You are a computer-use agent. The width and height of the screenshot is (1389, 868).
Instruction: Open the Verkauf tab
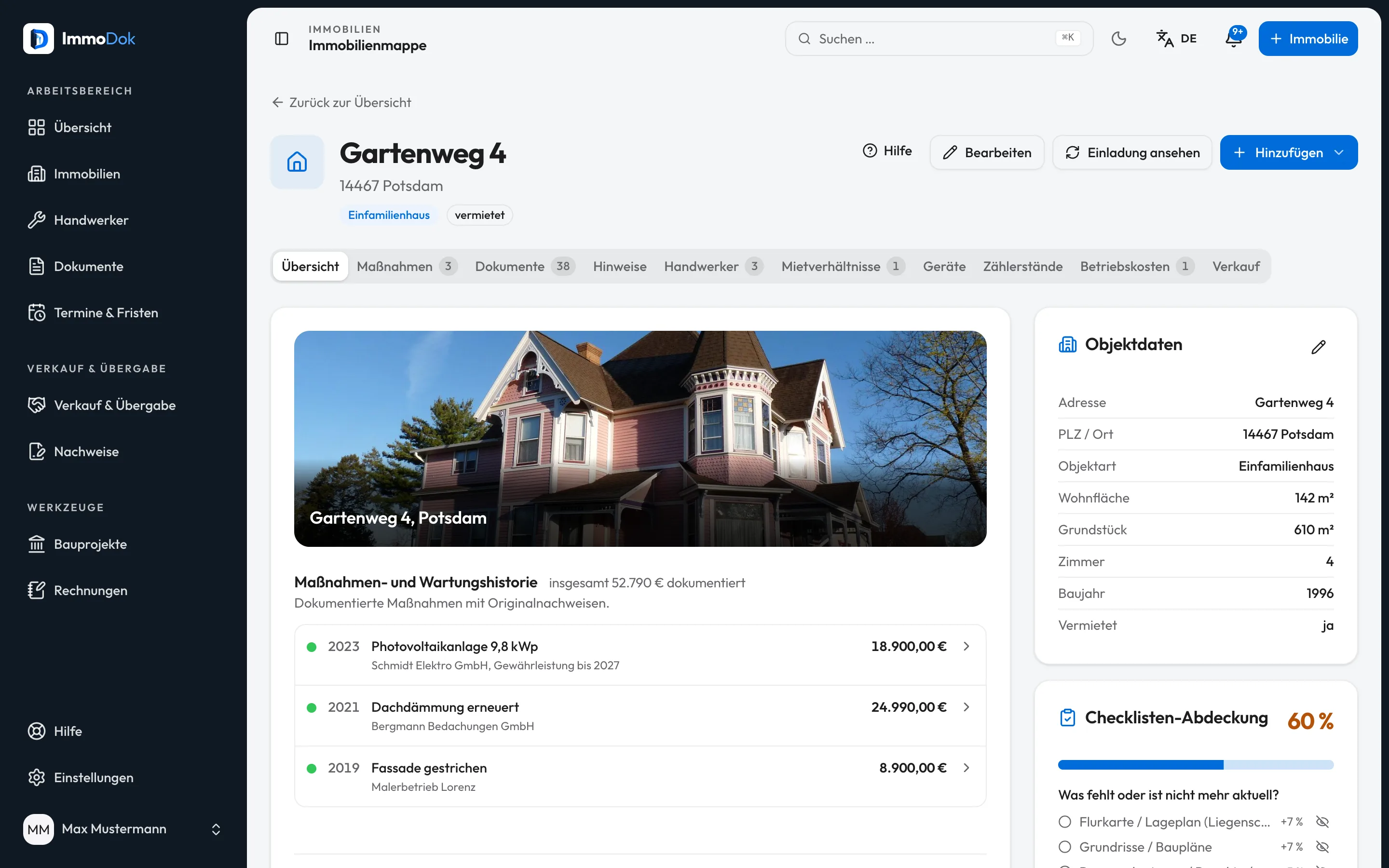click(x=1236, y=266)
